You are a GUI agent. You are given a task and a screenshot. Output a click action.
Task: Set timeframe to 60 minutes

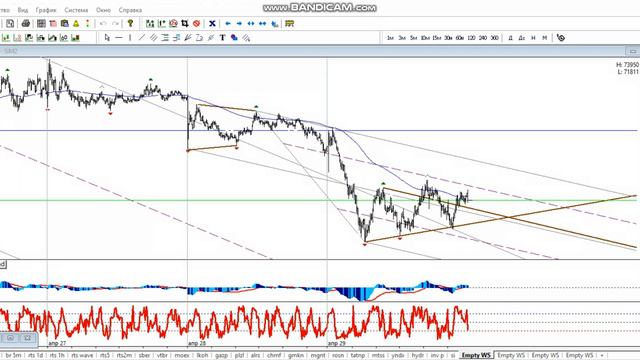tap(460, 38)
